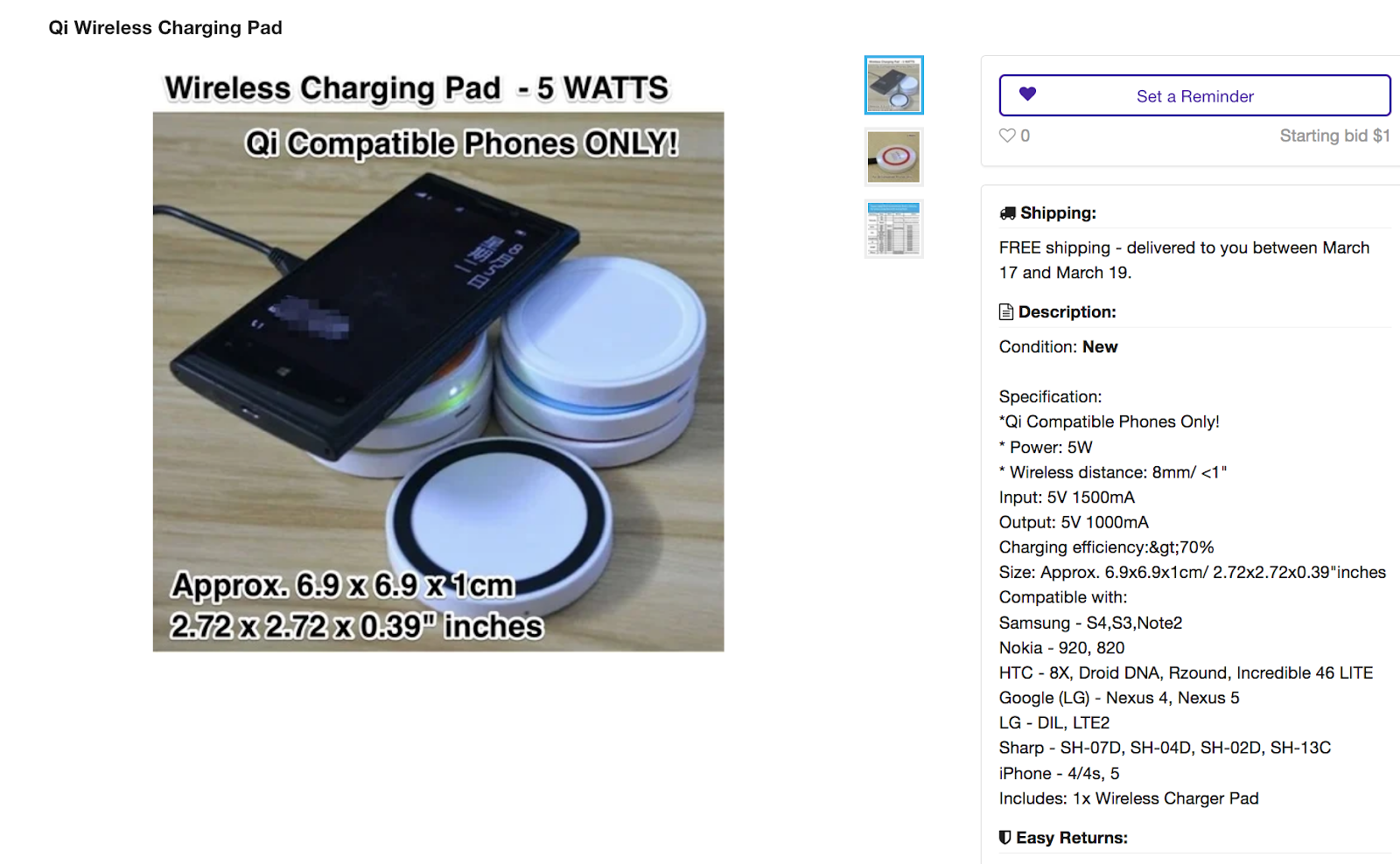Image resolution: width=1400 pixels, height=864 pixels.
Task: Click the purple heart icon in the reminder button
Action: pyautogui.click(x=1027, y=94)
